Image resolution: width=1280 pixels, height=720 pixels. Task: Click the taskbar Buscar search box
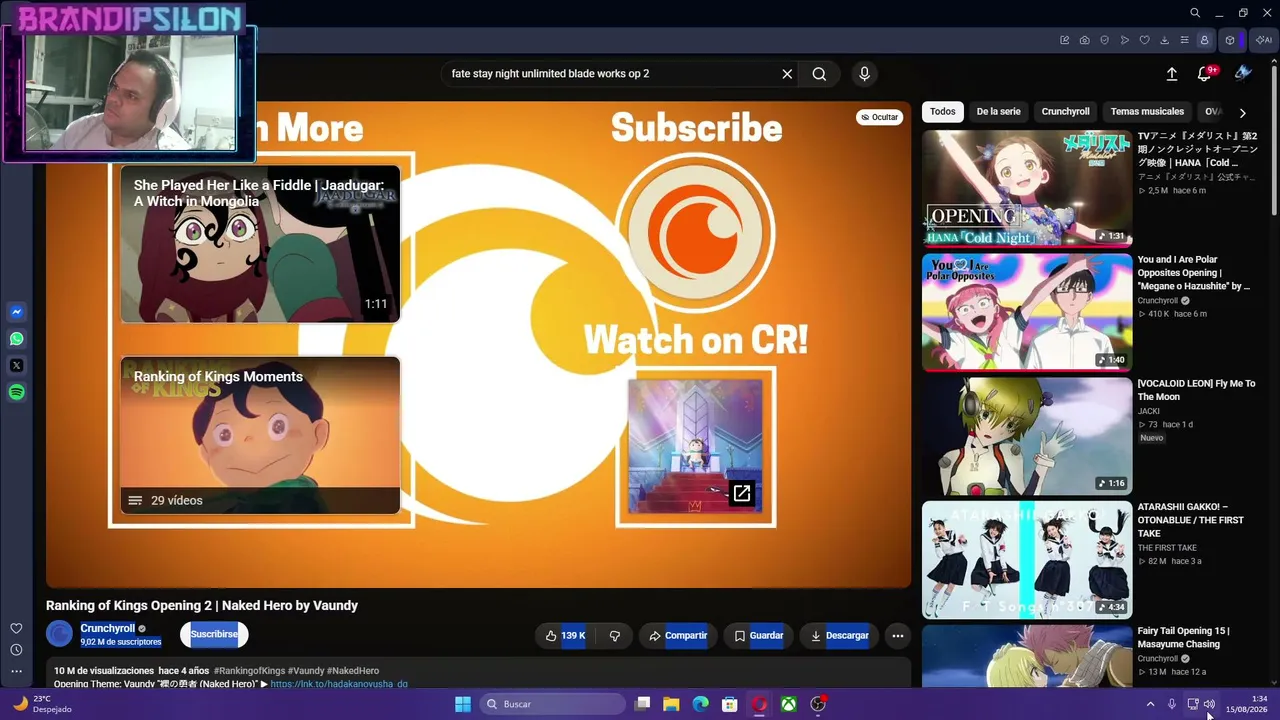(552, 704)
